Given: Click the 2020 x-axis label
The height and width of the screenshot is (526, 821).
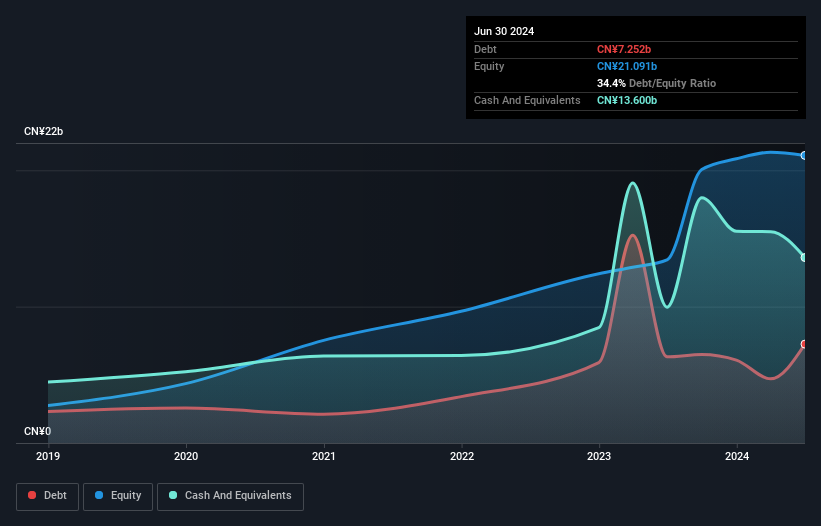Looking at the screenshot, I should point(186,456).
